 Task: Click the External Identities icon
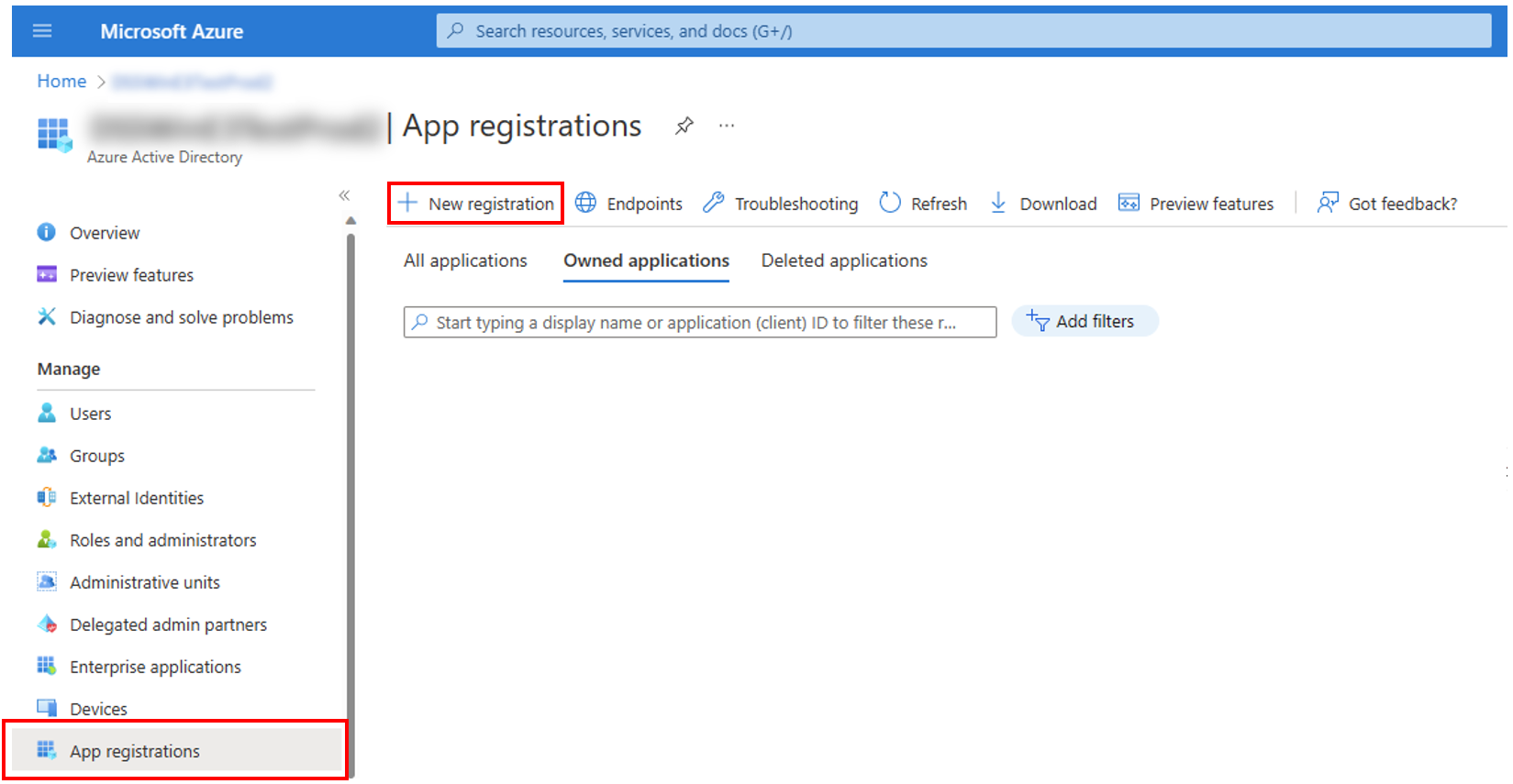46,497
